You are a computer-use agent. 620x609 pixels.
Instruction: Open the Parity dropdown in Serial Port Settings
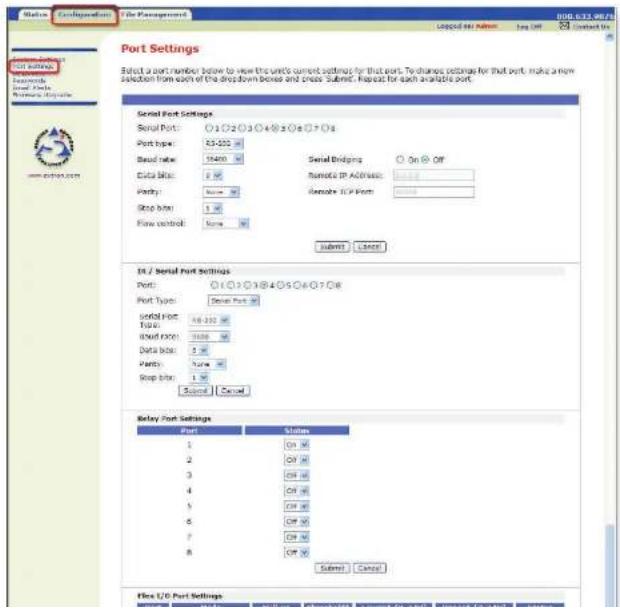tap(221, 192)
